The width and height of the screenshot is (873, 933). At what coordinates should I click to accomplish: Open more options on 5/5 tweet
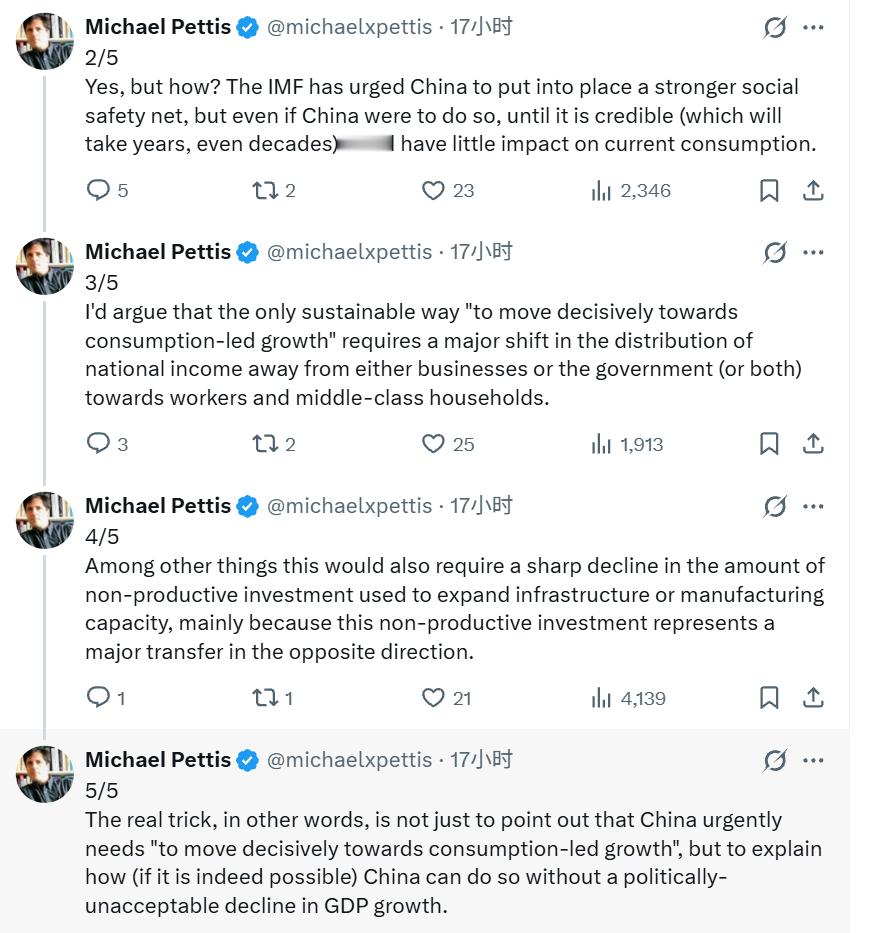pyautogui.click(x=814, y=761)
